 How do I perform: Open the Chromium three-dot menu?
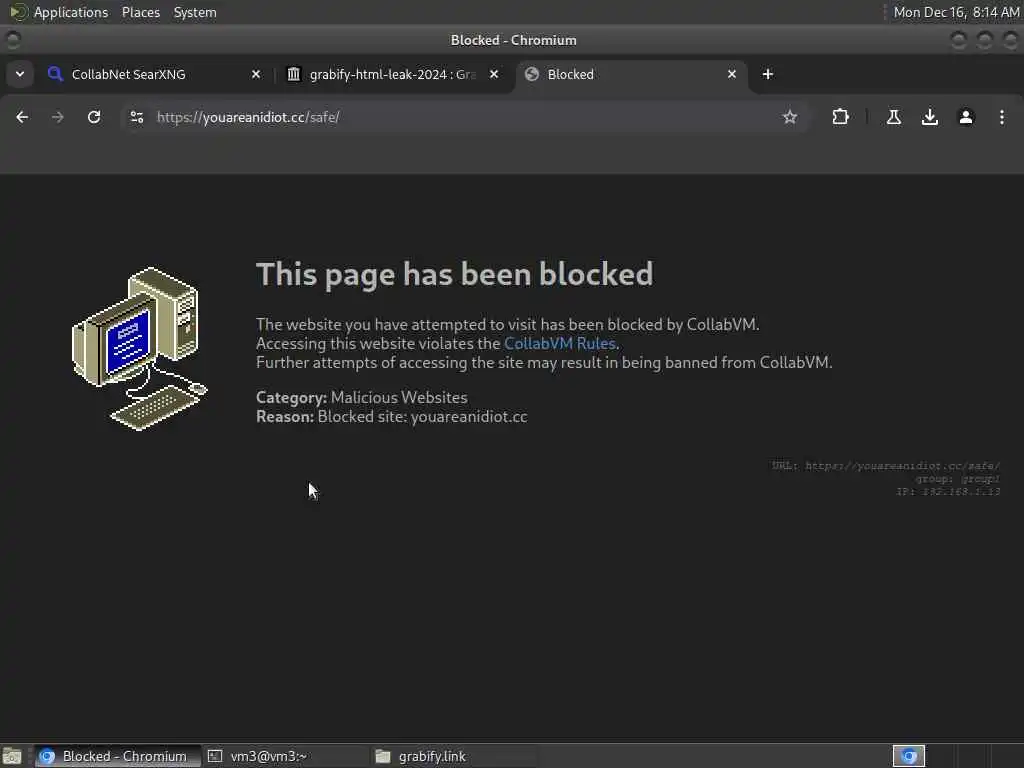pos(1002,117)
